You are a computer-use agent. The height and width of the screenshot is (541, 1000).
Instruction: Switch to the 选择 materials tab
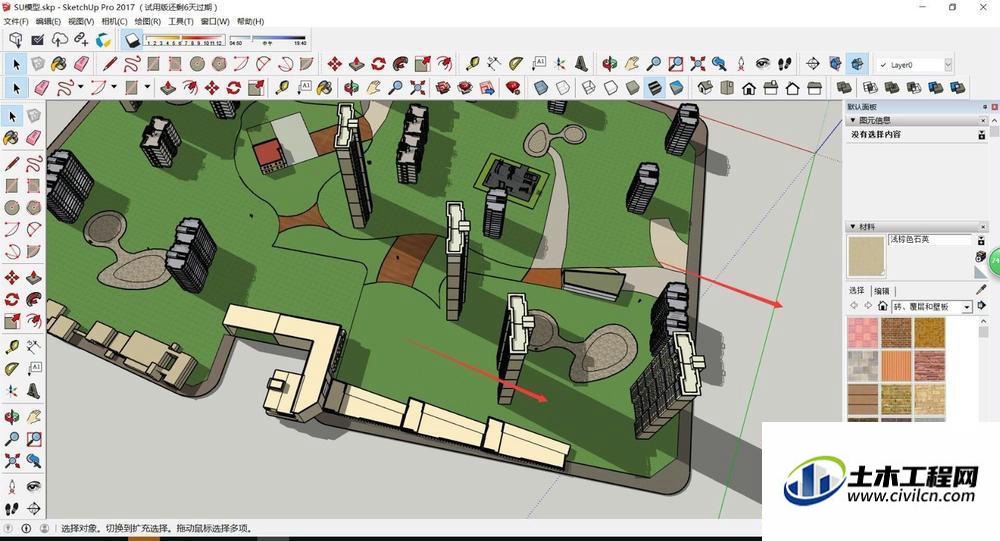(857, 290)
